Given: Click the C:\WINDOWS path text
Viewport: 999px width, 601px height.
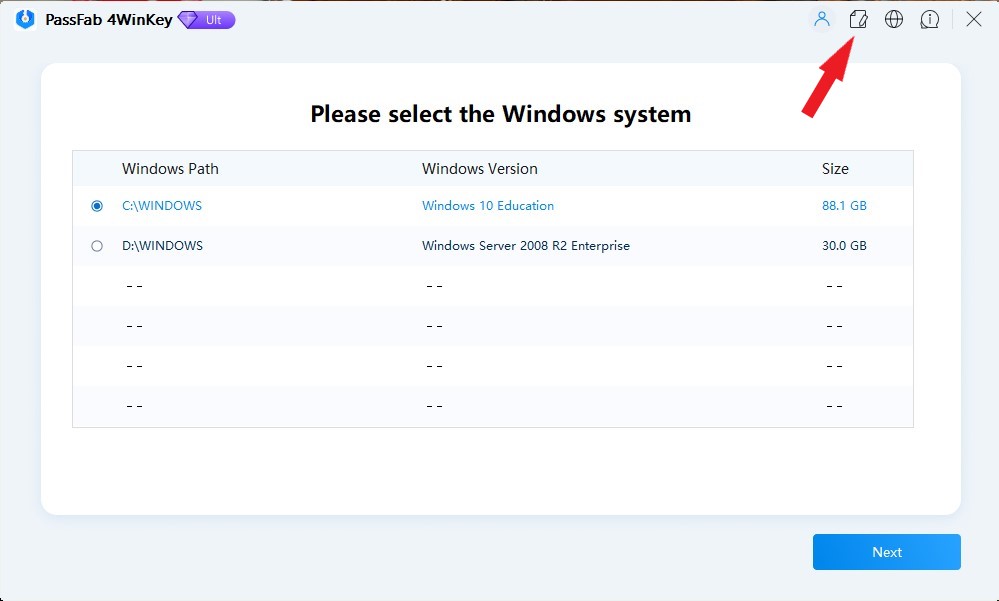Looking at the screenshot, I should pyautogui.click(x=162, y=206).
